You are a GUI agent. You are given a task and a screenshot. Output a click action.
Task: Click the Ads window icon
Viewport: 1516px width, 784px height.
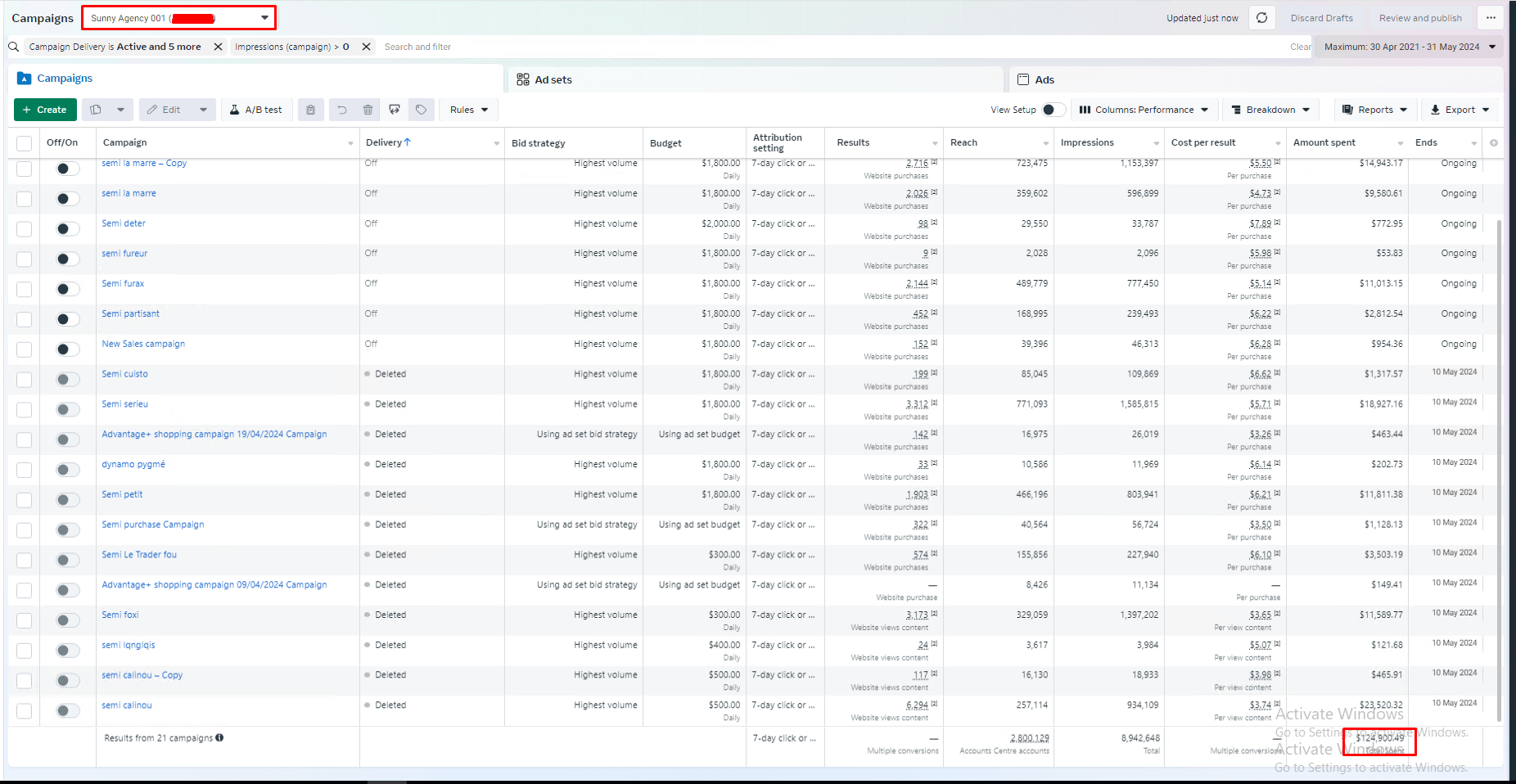[x=1023, y=79]
